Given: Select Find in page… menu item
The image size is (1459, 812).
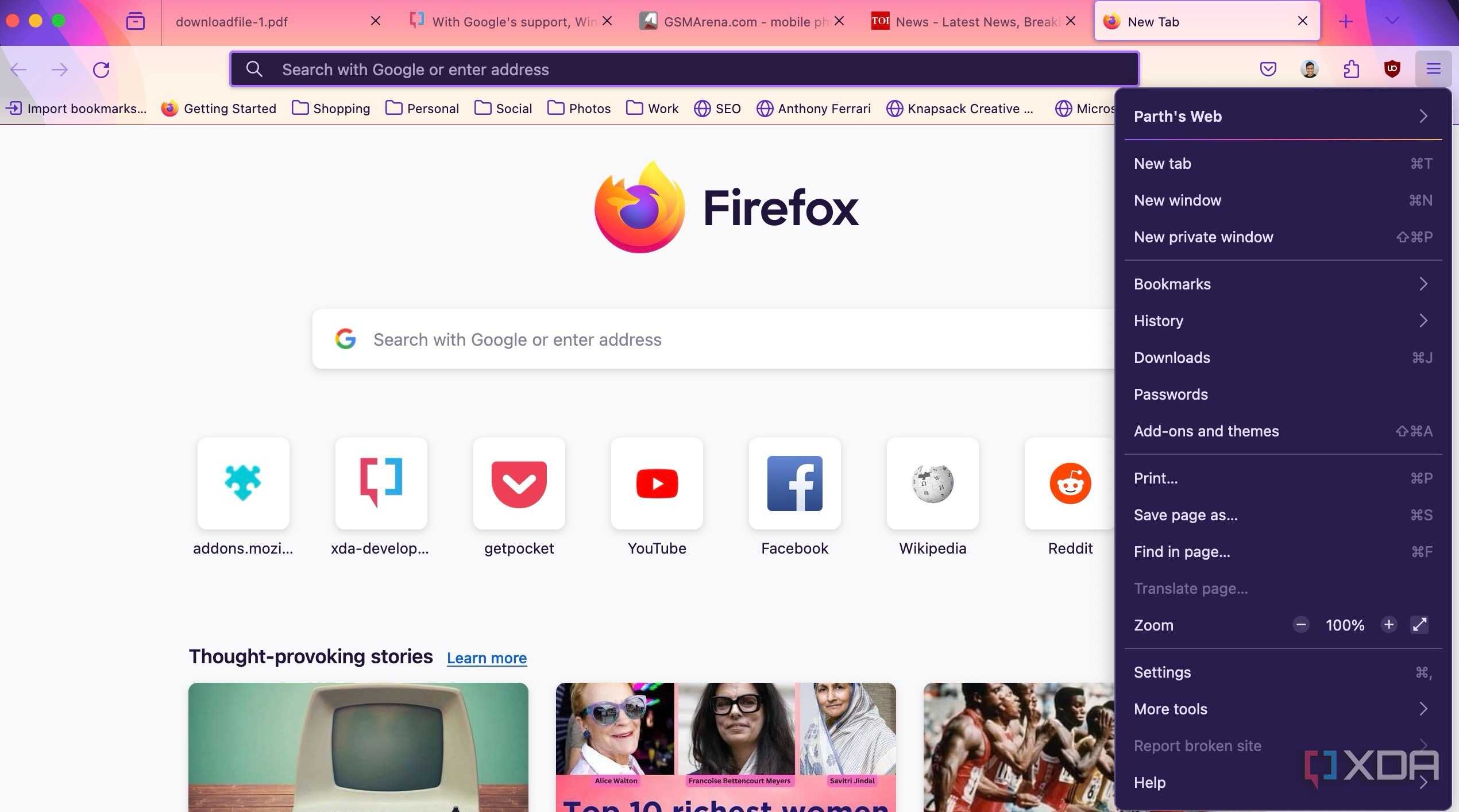Looking at the screenshot, I should 1283,552.
